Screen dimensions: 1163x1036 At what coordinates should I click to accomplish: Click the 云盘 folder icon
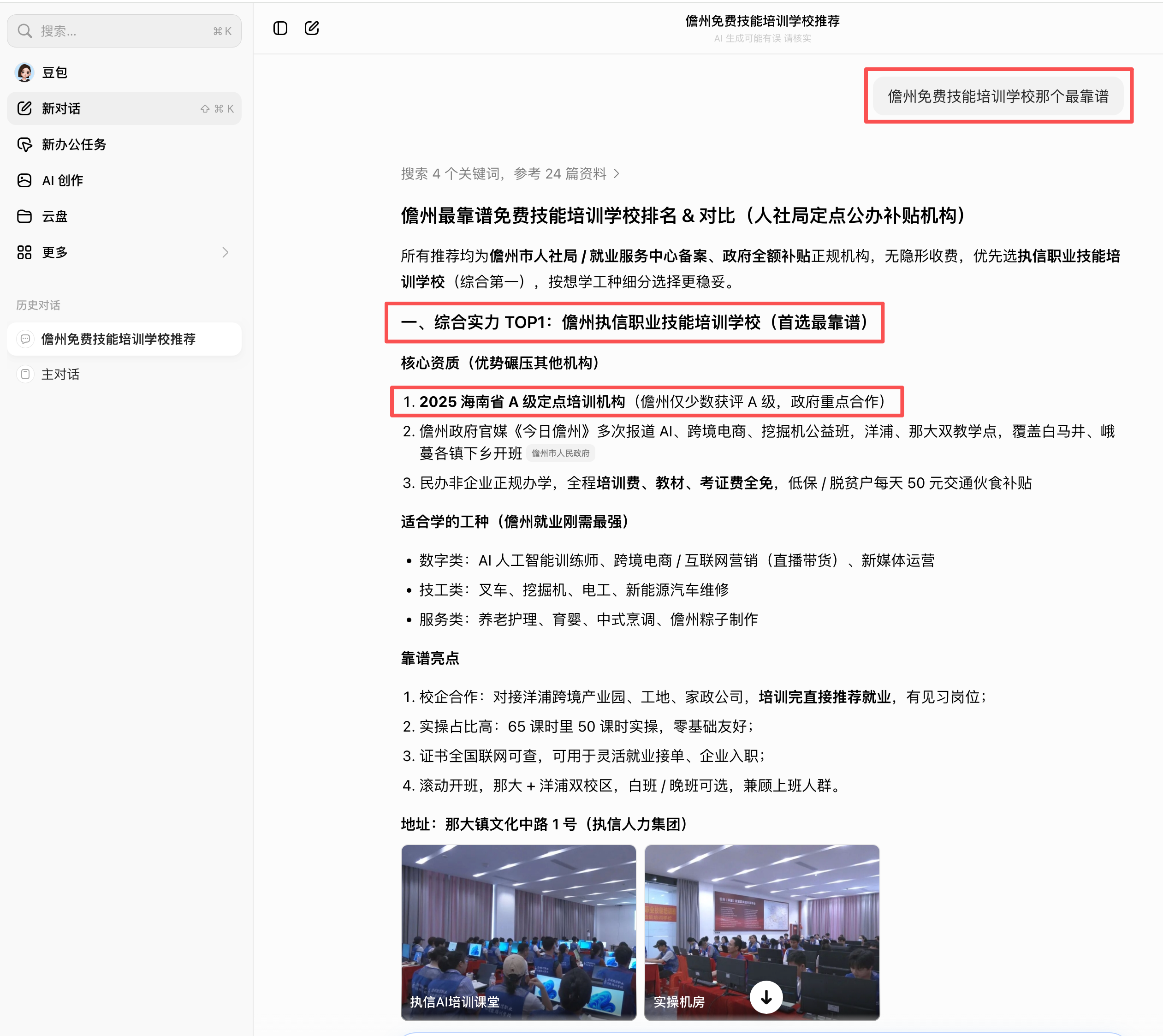click(x=24, y=216)
